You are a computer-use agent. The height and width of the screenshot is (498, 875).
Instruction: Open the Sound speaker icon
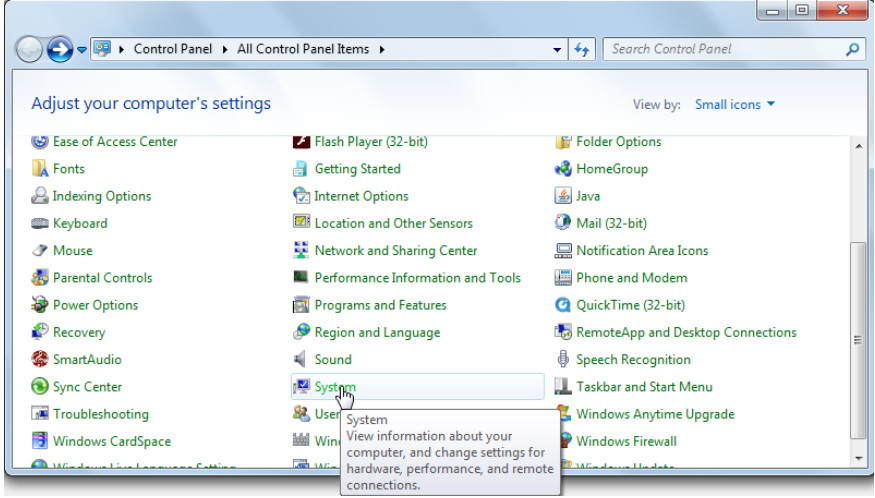pyautogui.click(x=301, y=360)
